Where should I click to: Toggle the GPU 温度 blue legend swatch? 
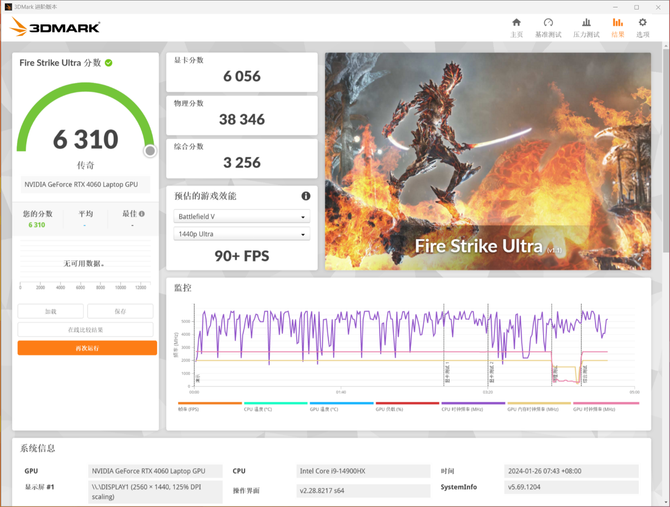341,403
